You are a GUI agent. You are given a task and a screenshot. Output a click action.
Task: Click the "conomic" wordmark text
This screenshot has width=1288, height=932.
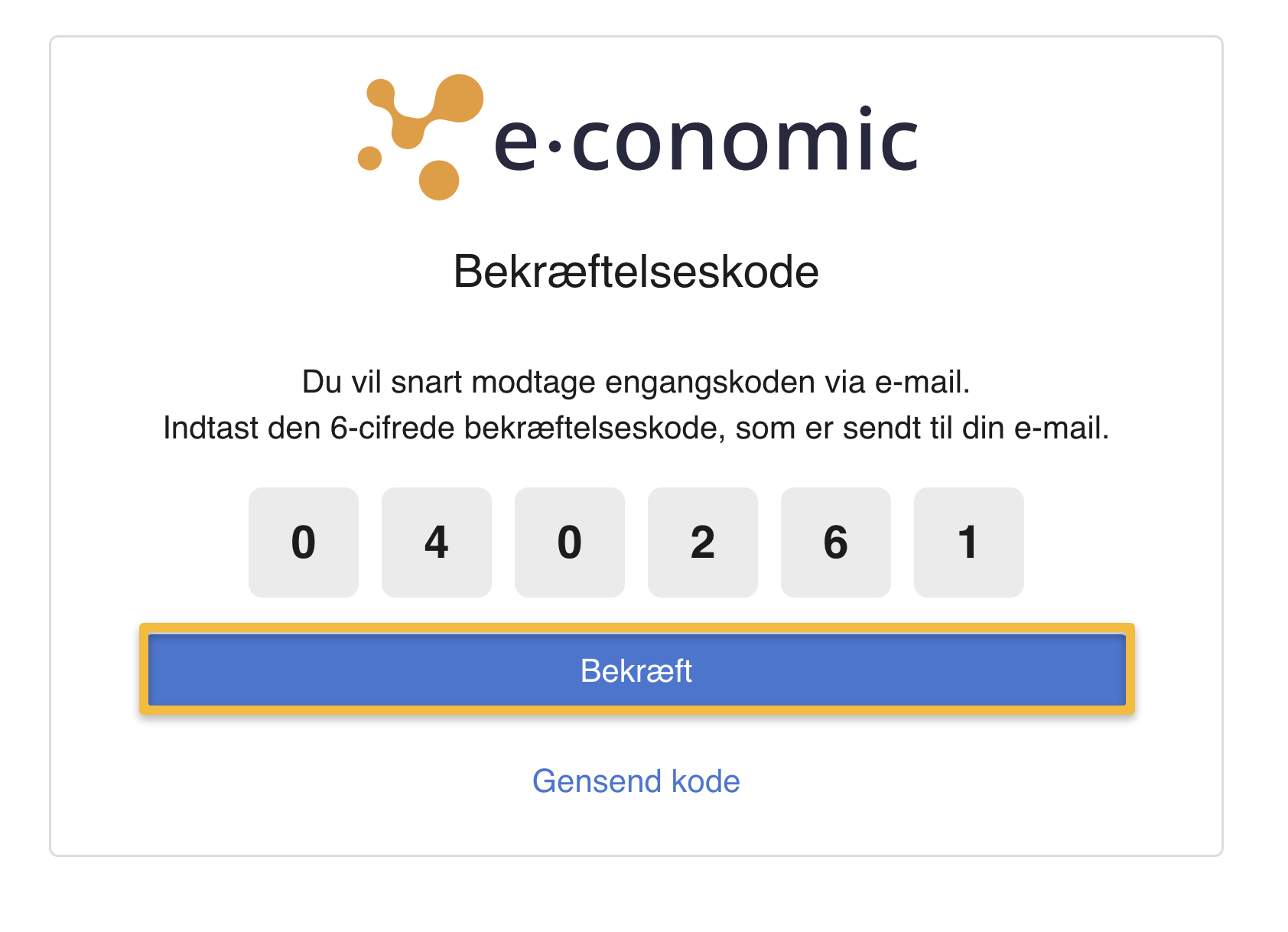pyautogui.click(x=745, y=138)
